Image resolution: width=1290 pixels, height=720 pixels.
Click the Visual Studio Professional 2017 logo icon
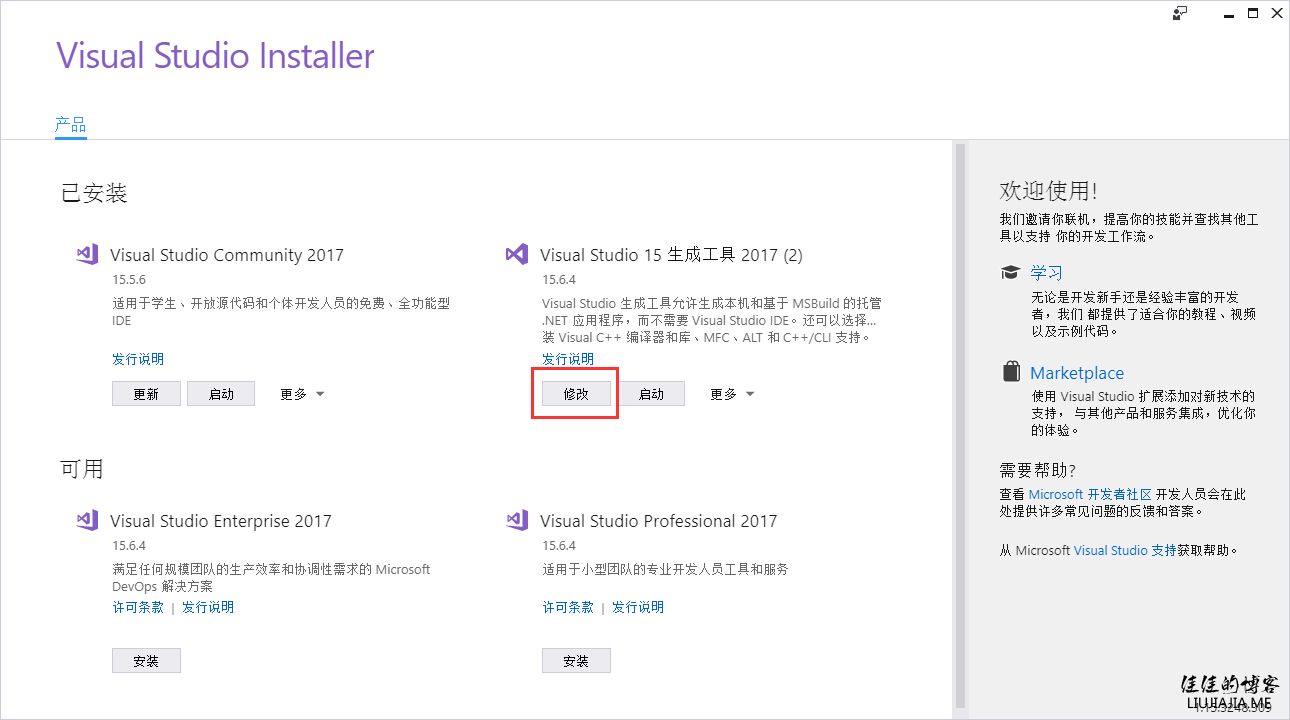(517, 520)
